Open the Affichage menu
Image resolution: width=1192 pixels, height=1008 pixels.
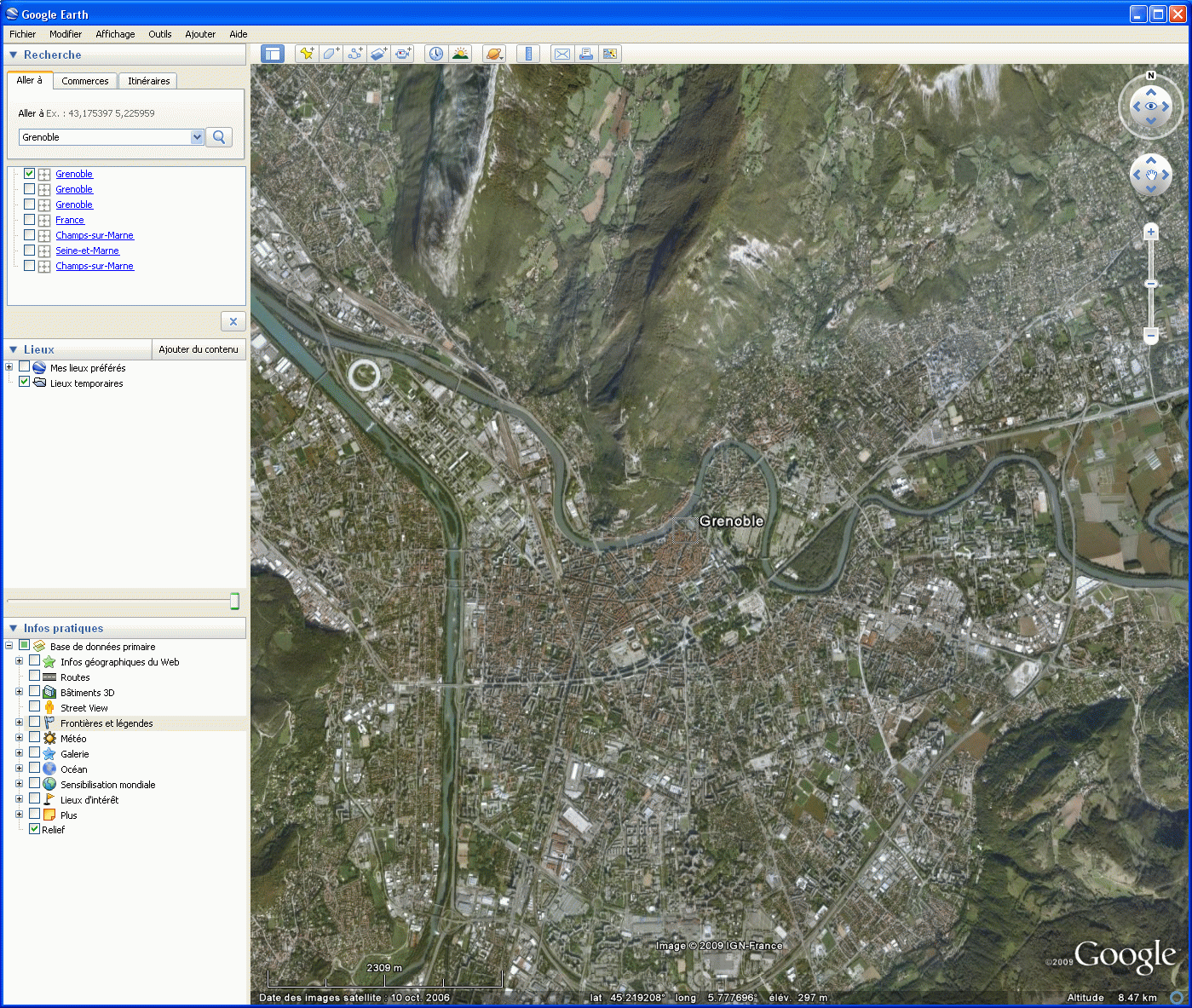pyautogui.click(x=115, y=34)
